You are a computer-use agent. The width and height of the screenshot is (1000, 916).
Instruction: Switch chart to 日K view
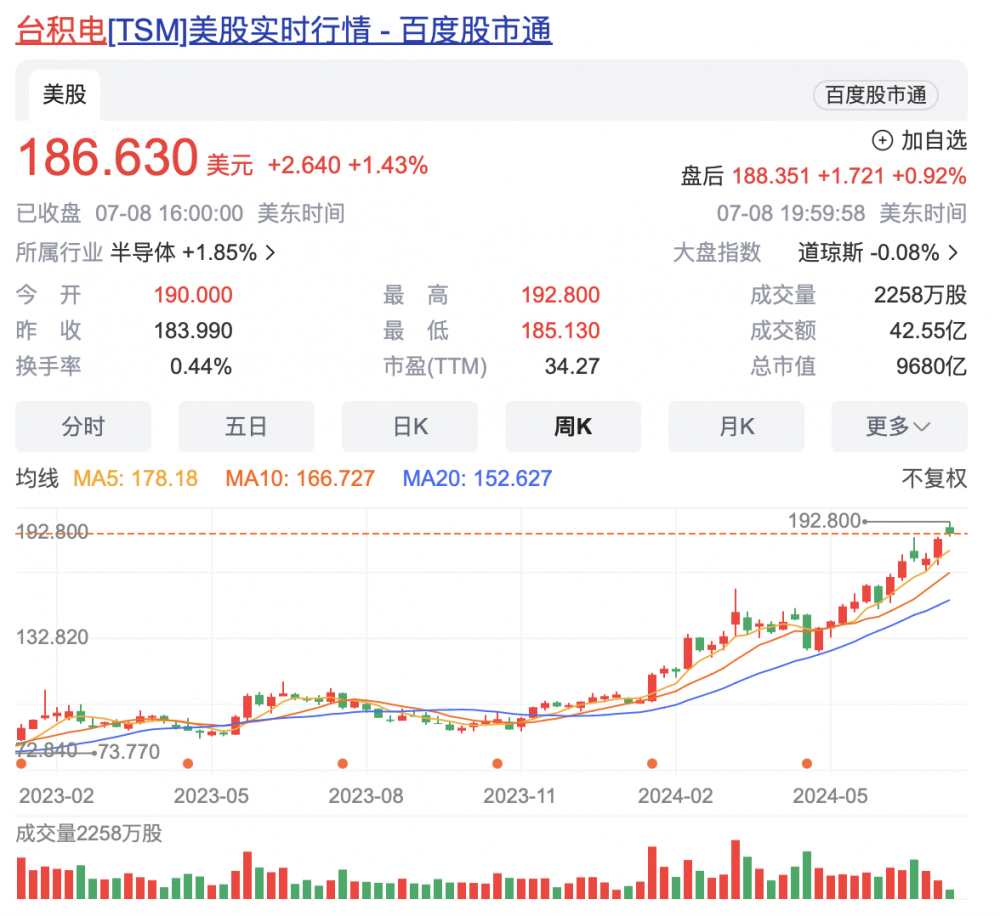click(x=409, y=426)
